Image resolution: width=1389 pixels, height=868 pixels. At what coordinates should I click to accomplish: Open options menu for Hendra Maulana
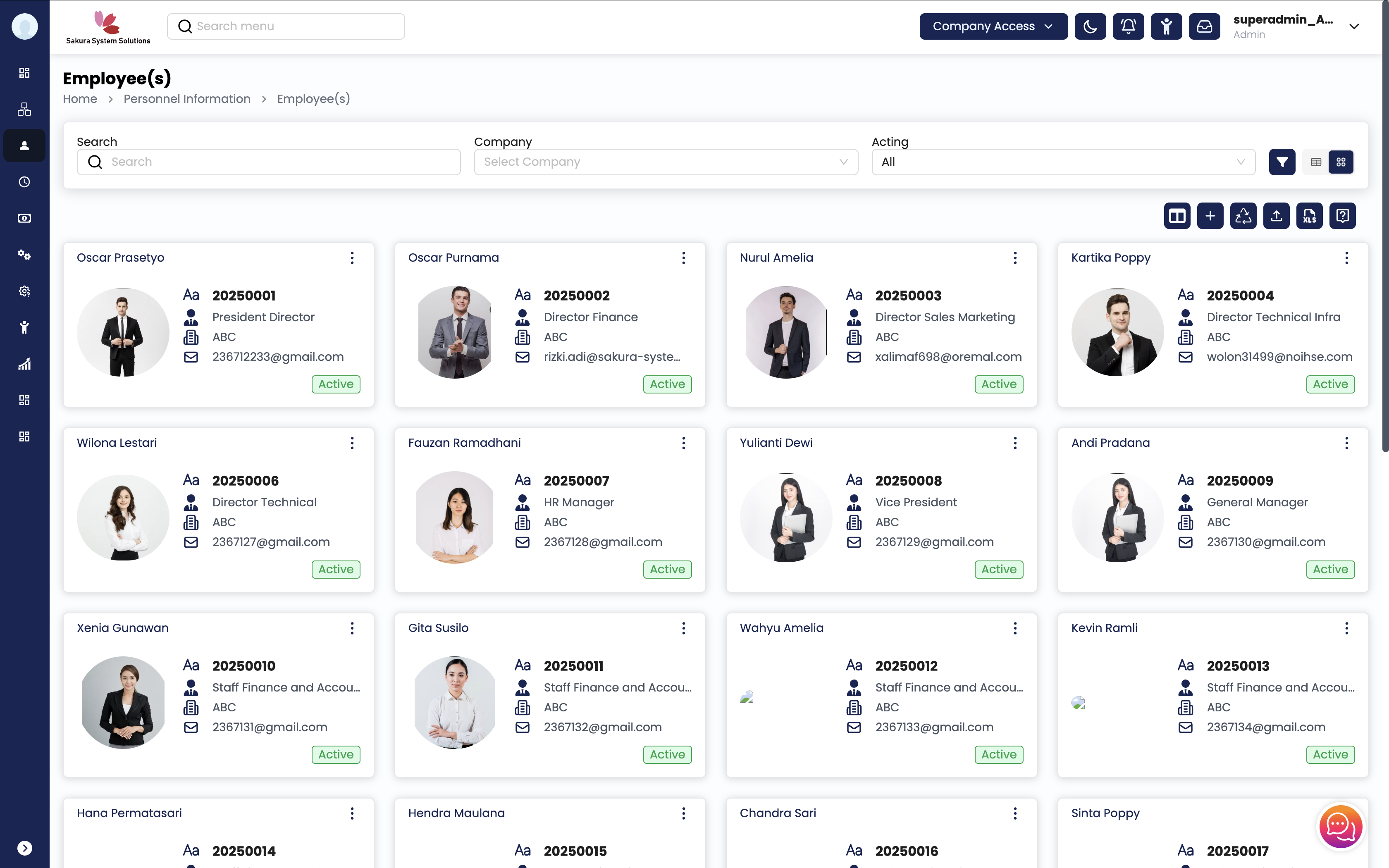pos(684,813)
